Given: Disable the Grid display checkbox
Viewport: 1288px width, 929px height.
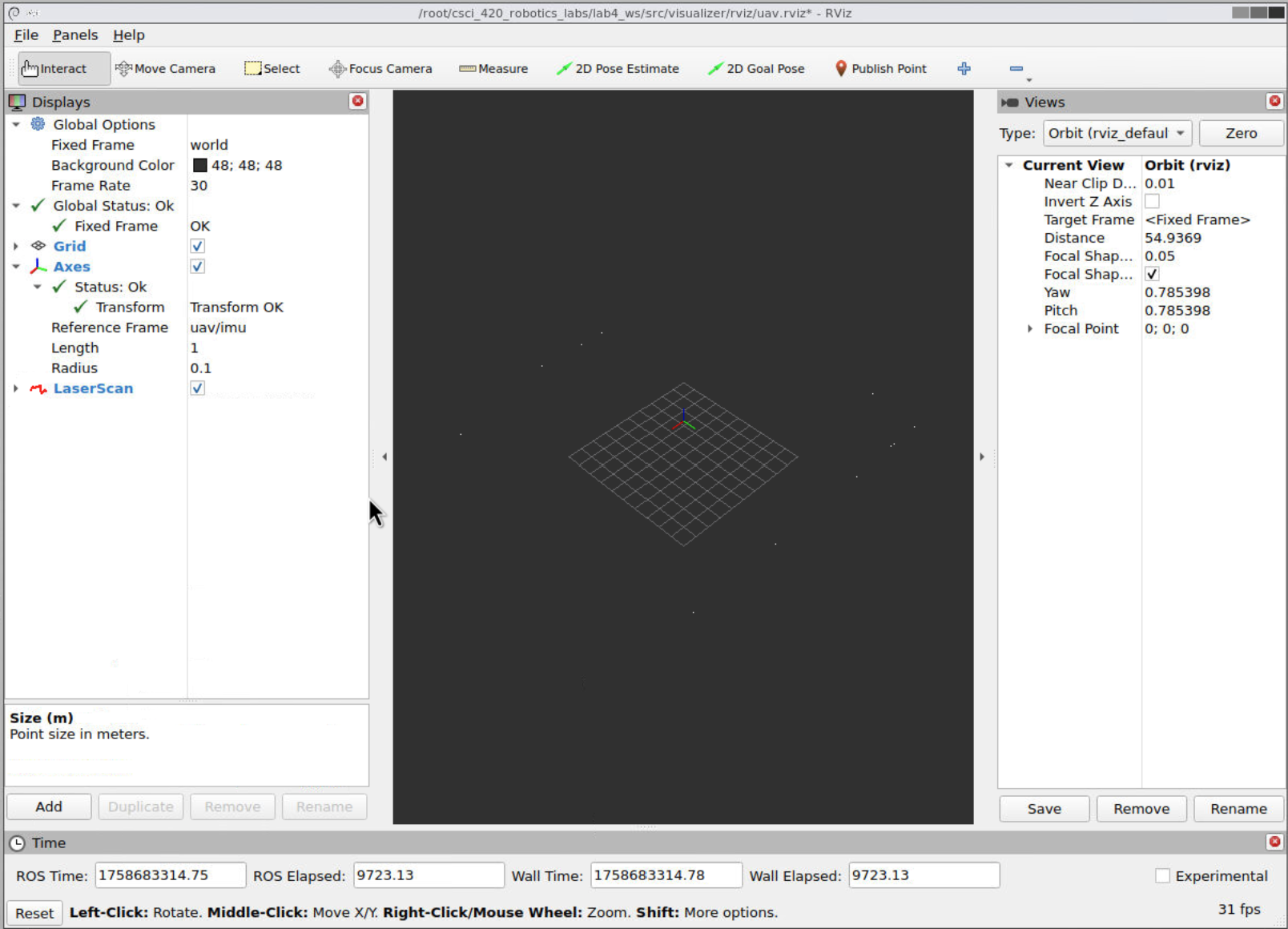Looking at the screenshot, I should 198,247.
